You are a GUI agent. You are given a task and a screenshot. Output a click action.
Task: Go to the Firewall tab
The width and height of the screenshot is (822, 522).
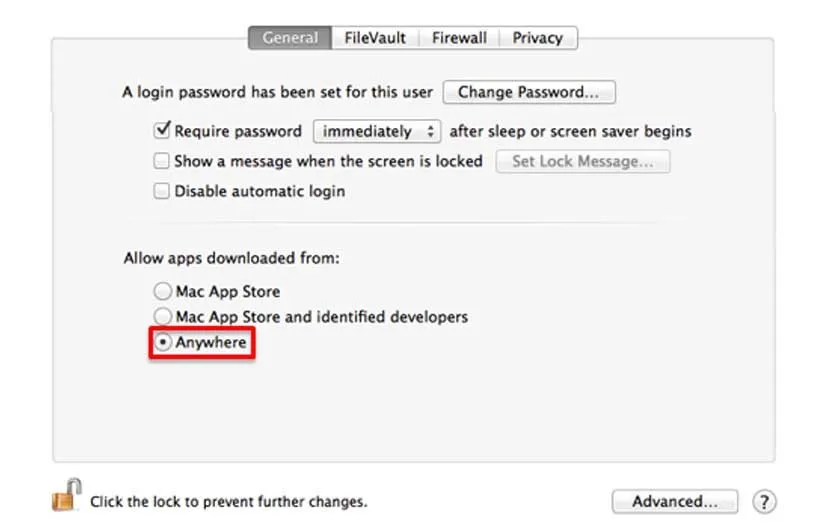pyautogui.click(x=459, y=38)
